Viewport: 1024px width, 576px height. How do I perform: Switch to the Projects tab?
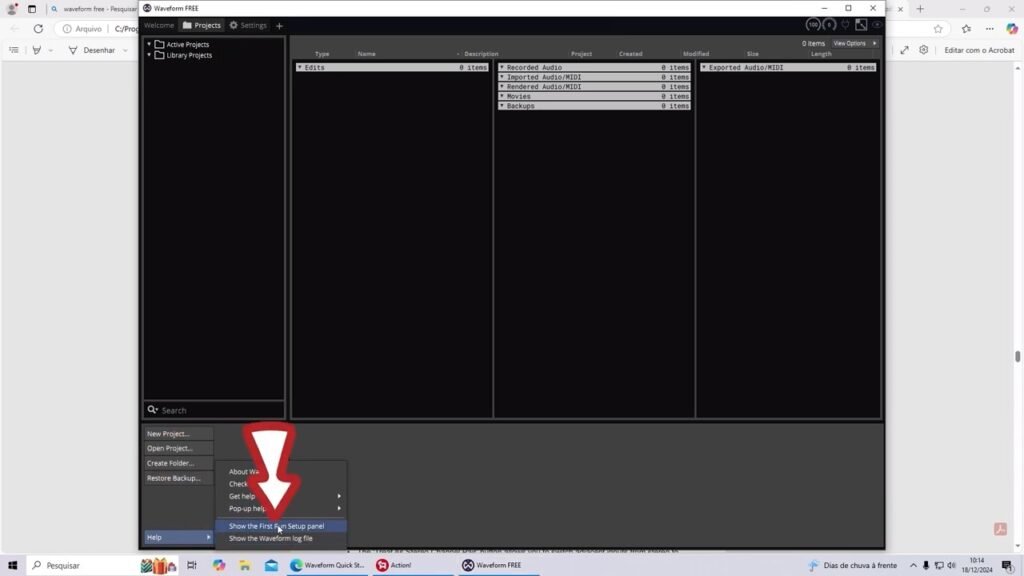(x=202, y=25)
